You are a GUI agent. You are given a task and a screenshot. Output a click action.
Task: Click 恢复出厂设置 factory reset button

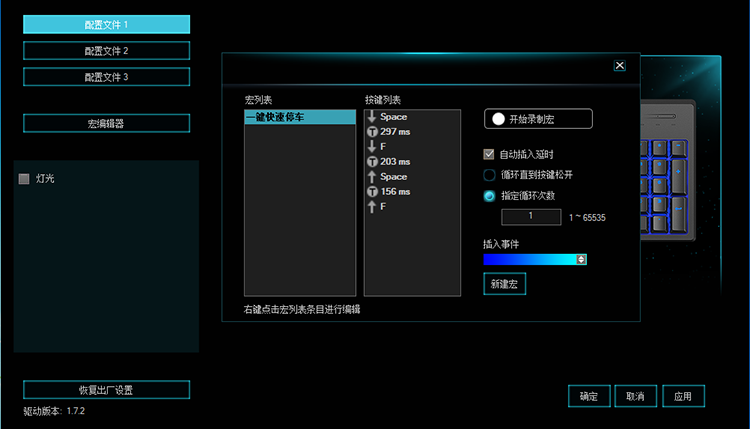(x=106, y=390)
